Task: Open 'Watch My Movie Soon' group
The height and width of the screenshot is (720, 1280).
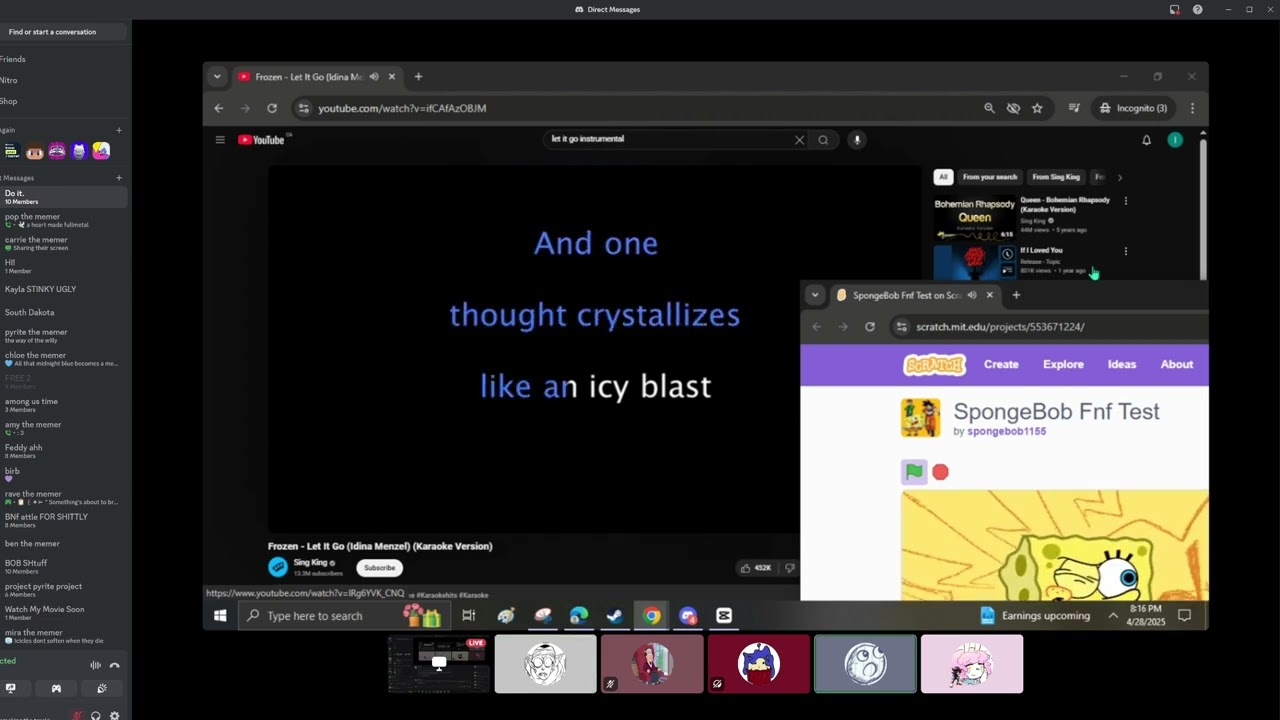Action: click(x=62, y=612)
